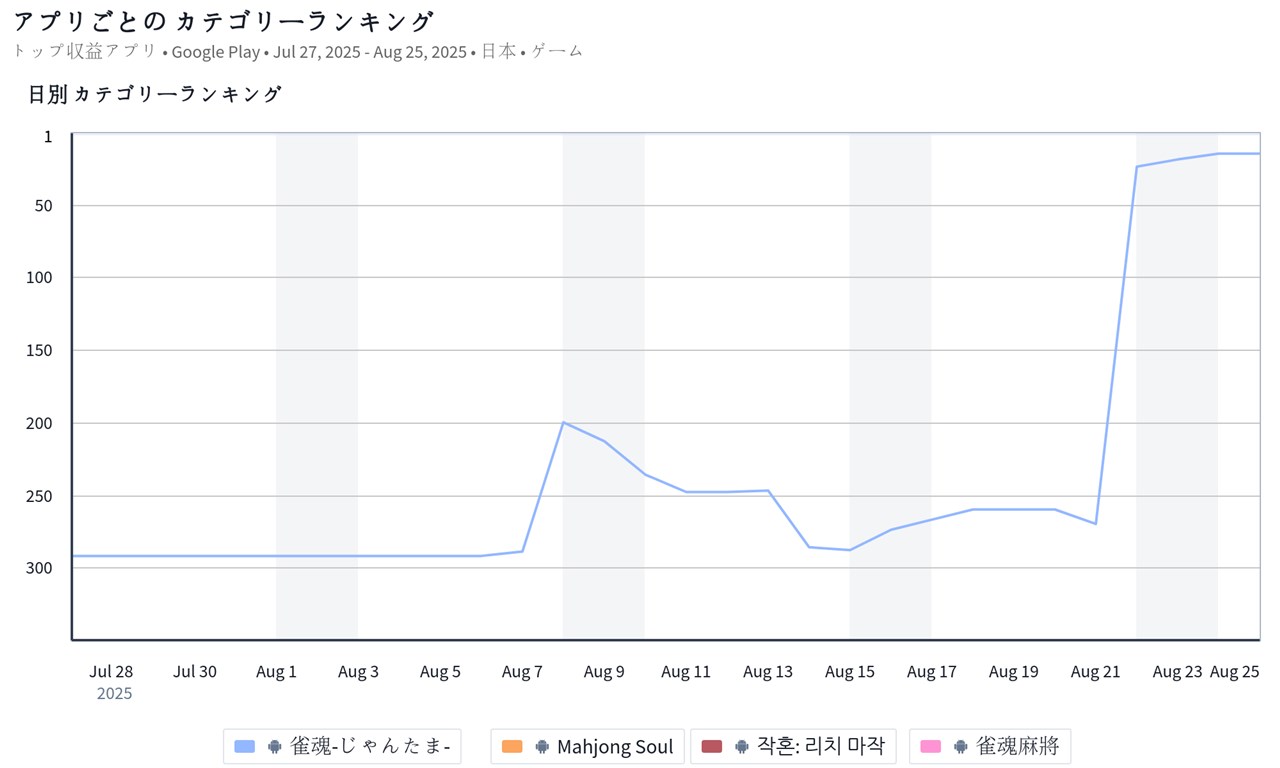Click the Jul 28 date label

(111, 672)
